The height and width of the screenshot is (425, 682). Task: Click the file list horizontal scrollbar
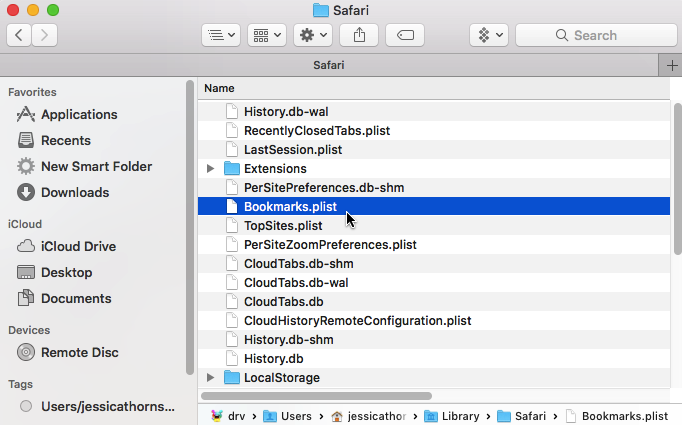[316, 396]
